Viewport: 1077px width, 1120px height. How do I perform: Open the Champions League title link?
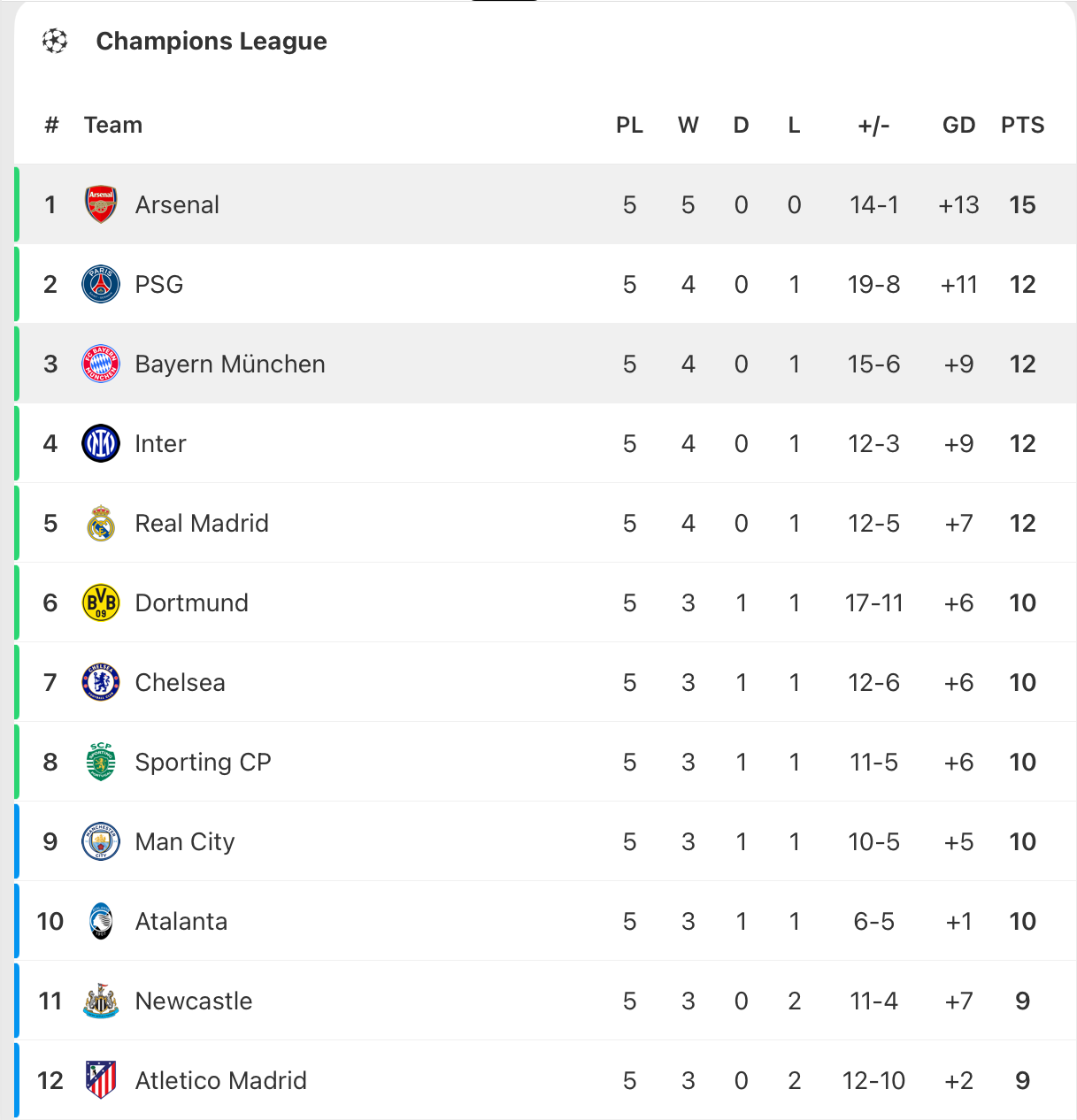click(x=212, y=41)
